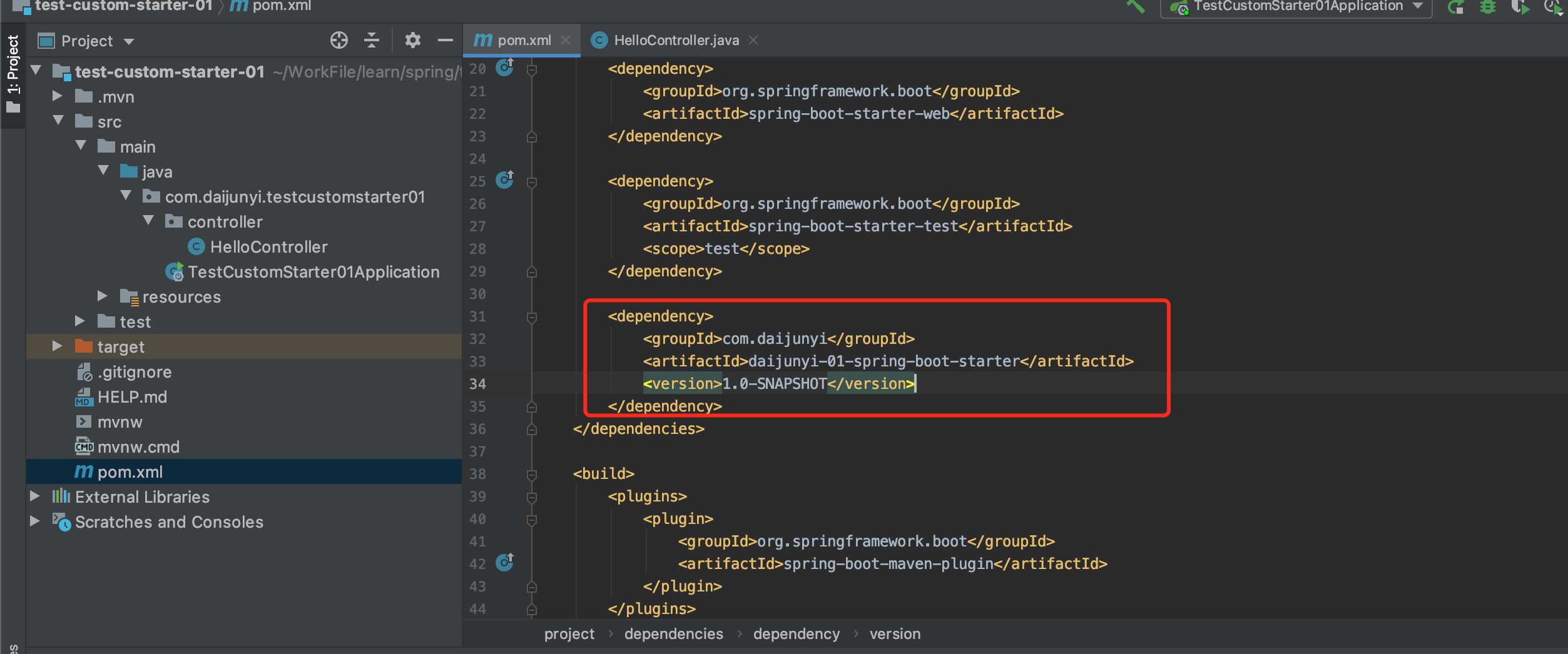This screenshot has height=654, width=1568.
Task: Open Project panel settings gear
Action: 412,41
